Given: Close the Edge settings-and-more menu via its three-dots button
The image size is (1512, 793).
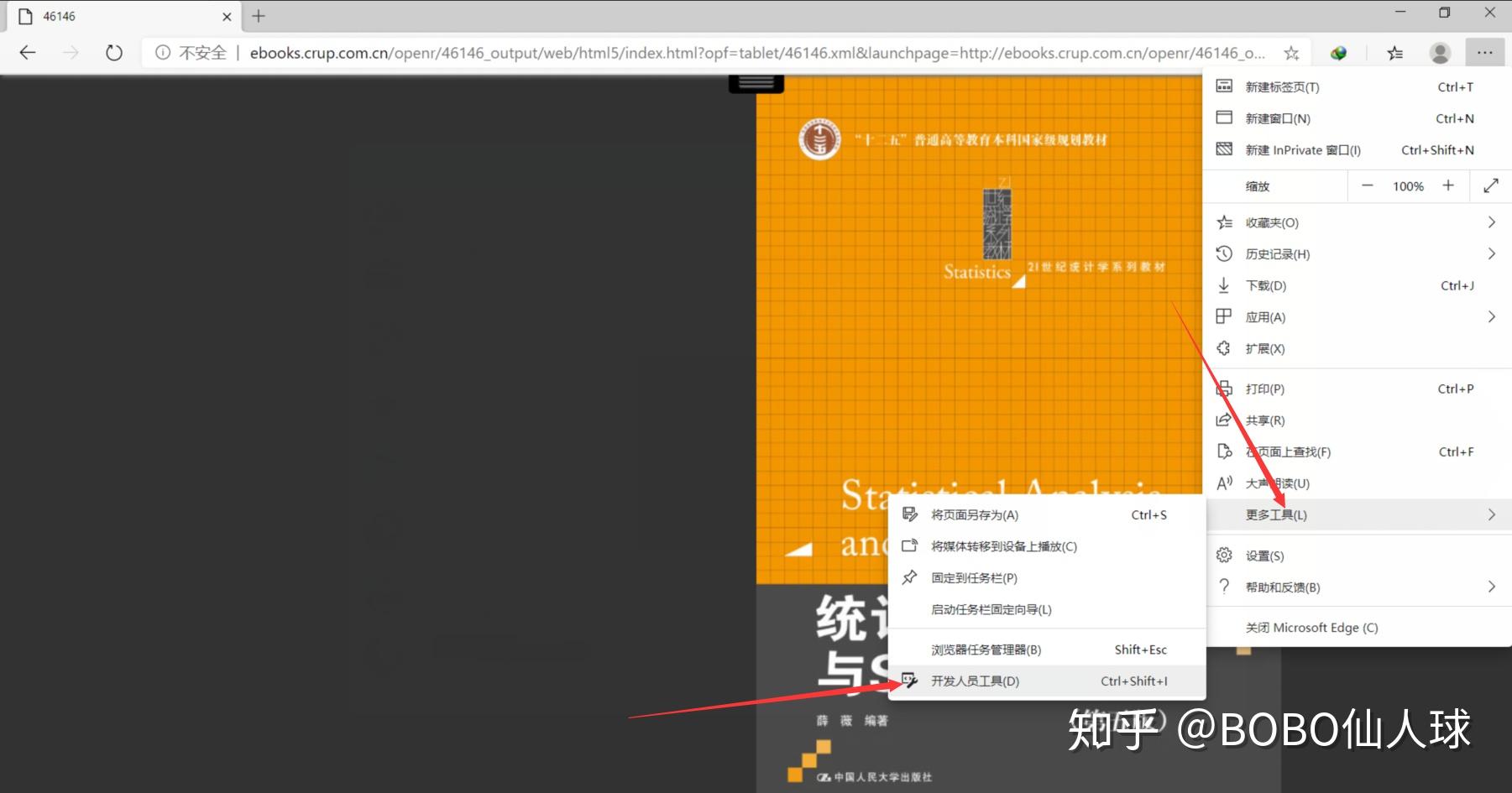Looking at the screenshot, I should (1485, 53).
